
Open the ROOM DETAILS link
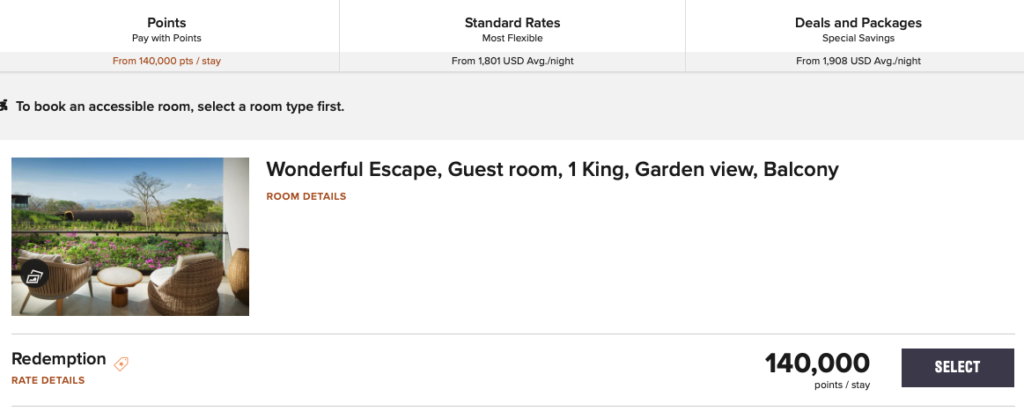click(x=306, y=196)
